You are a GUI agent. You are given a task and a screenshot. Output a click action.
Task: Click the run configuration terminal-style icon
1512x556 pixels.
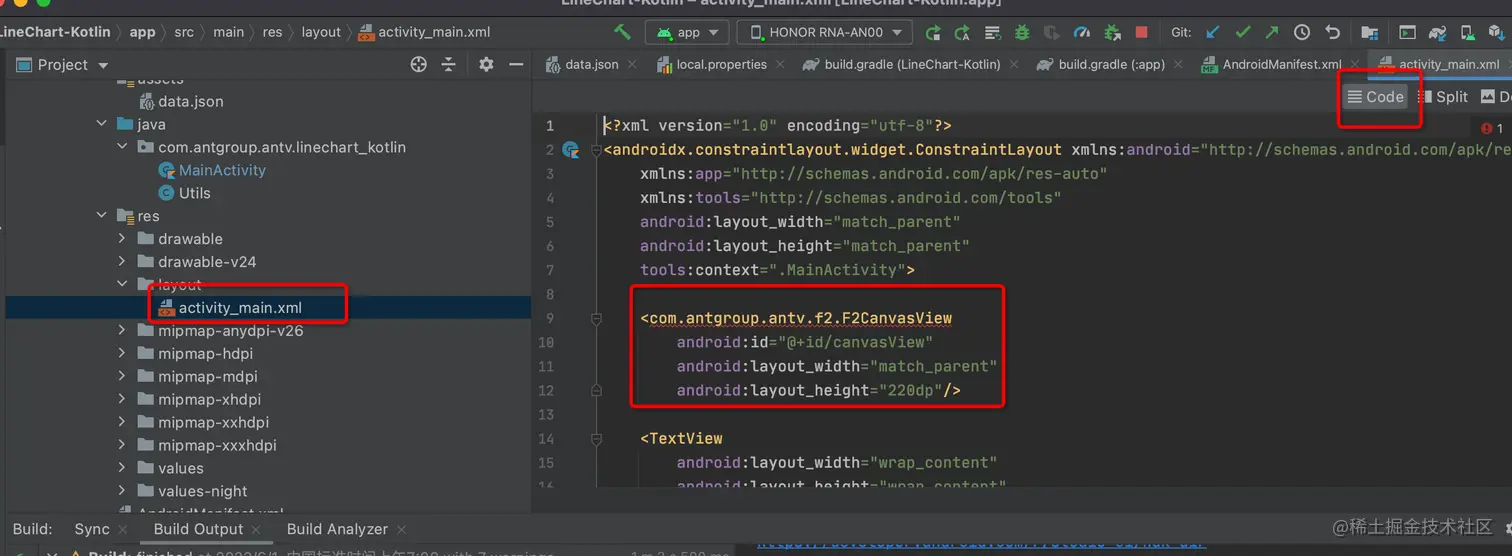(x=1407, y=32)
